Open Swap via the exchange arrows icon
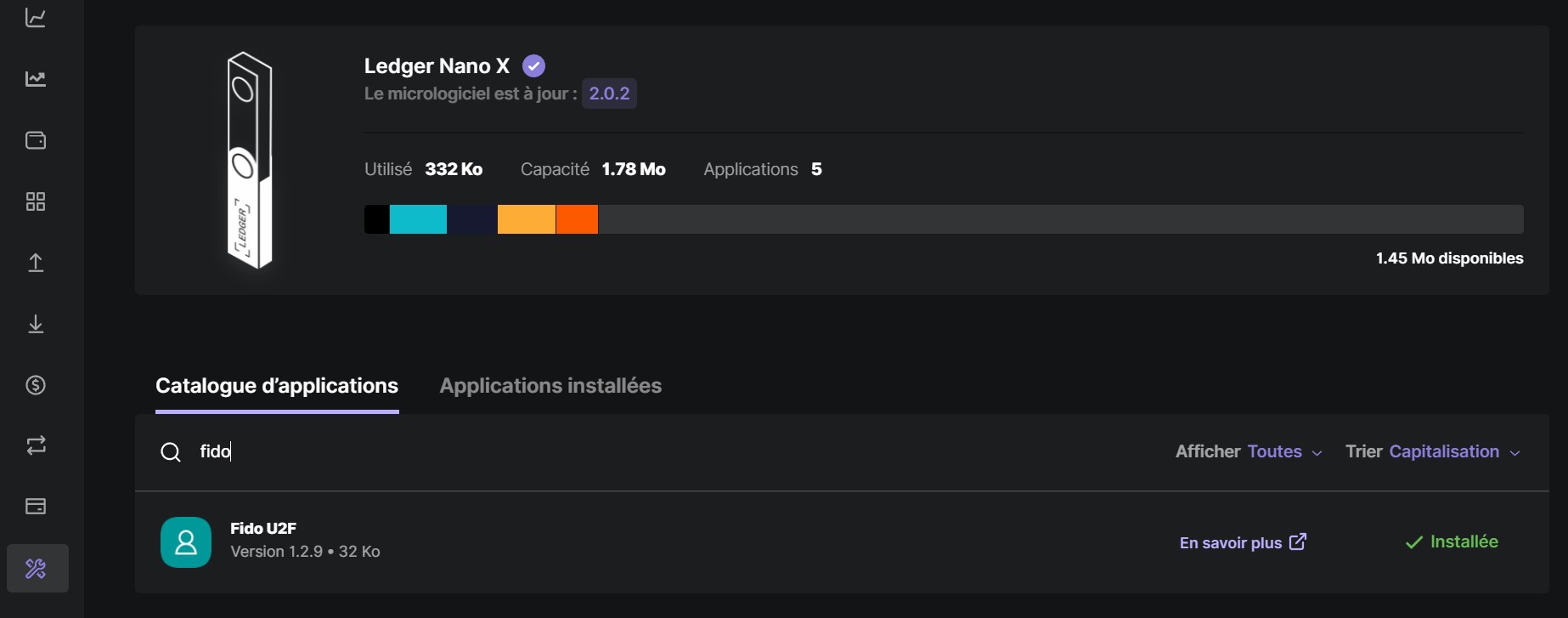Screen dimensions: 1568x618 (x=36, y=445)
